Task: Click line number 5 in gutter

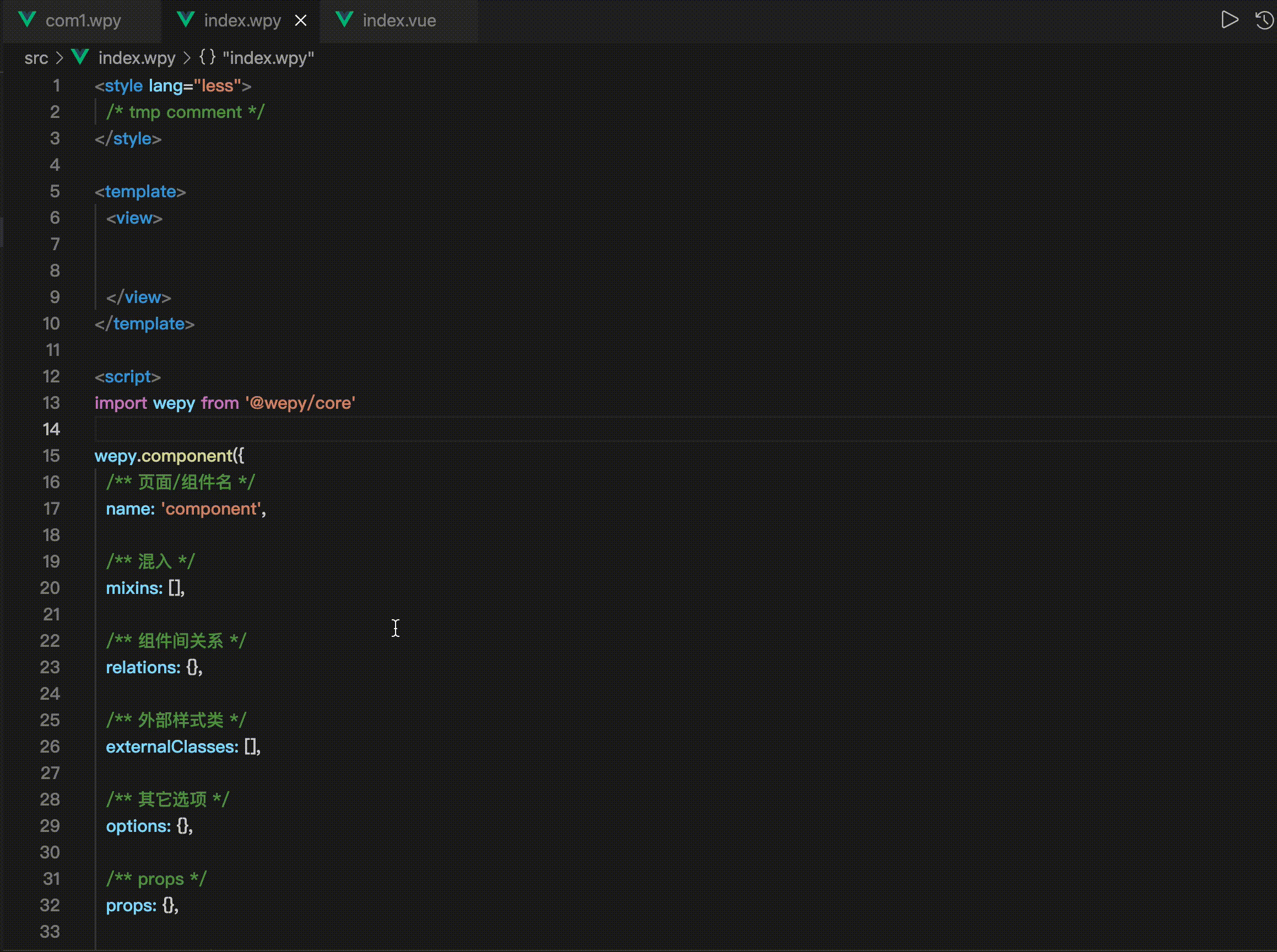Action: (x=55, y=191)
